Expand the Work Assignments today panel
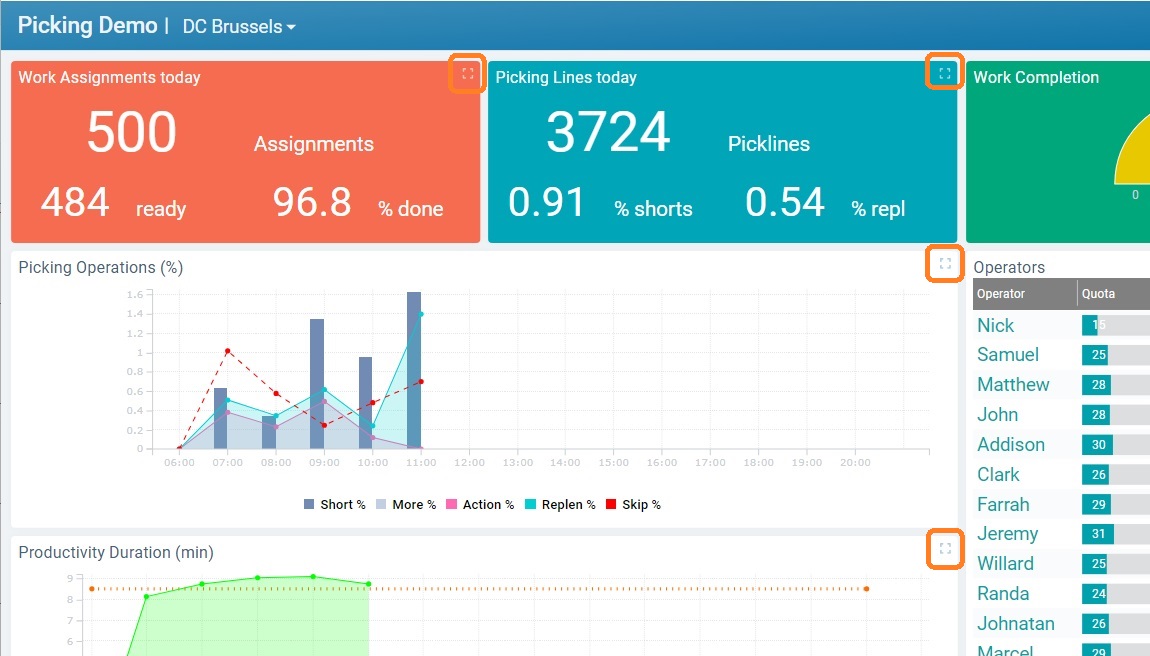 pyautogui.click(x=467, y=72)
